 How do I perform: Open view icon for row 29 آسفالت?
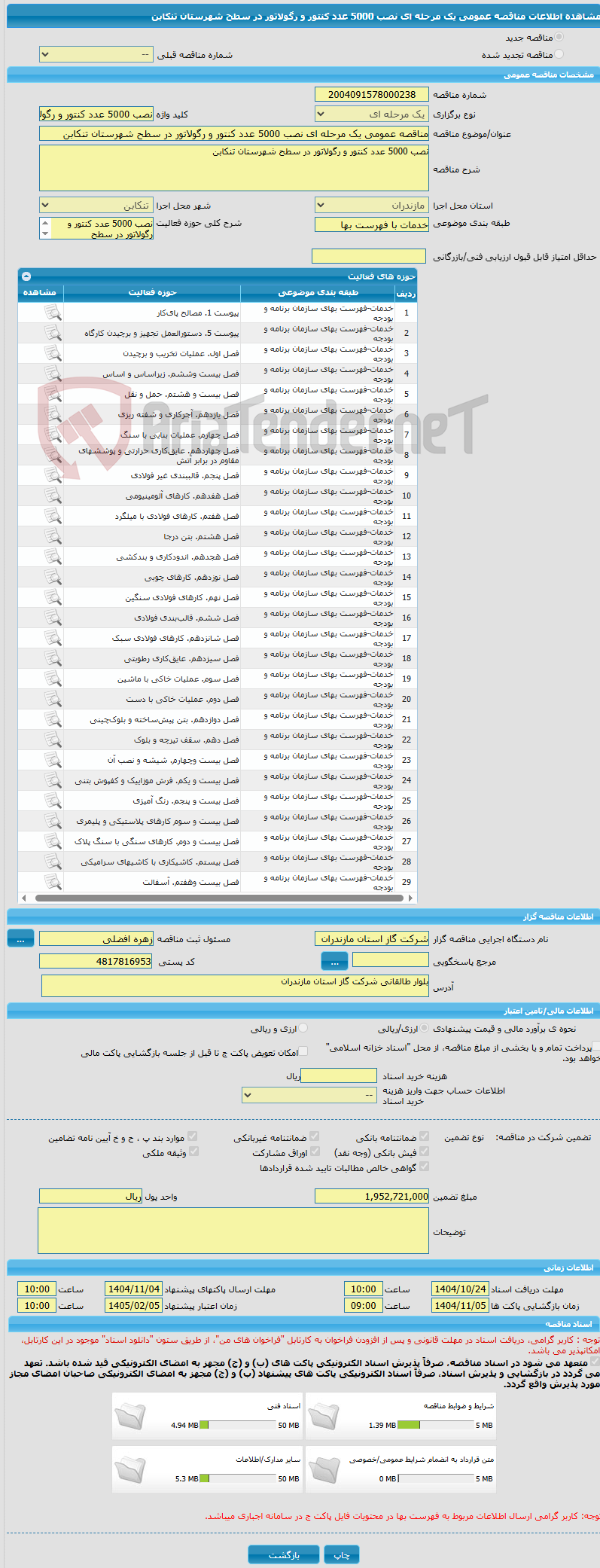[x=53, y=882]
